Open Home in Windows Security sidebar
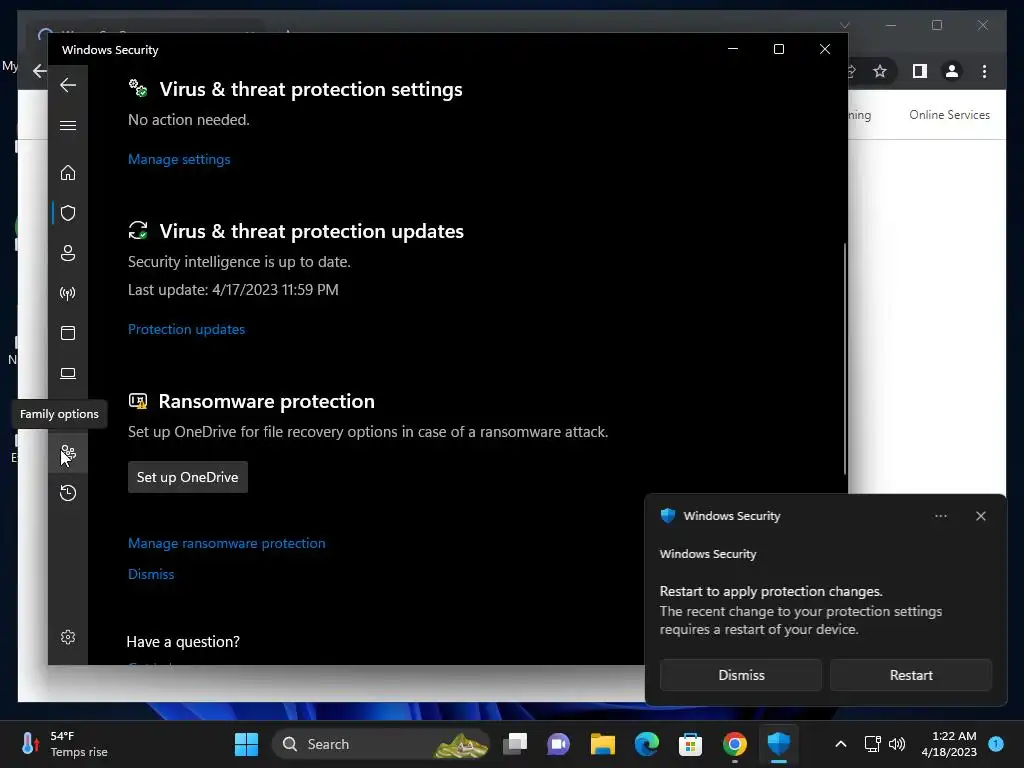This screenshot has height=768, width=1024. [68, 172]
